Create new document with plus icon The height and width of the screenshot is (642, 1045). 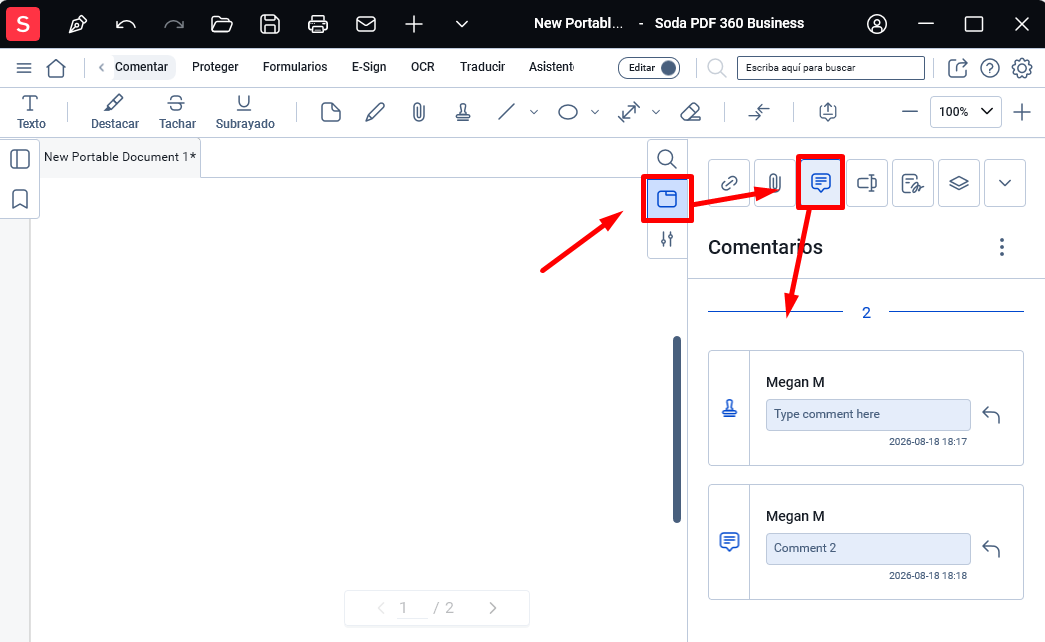pos(414,25)
